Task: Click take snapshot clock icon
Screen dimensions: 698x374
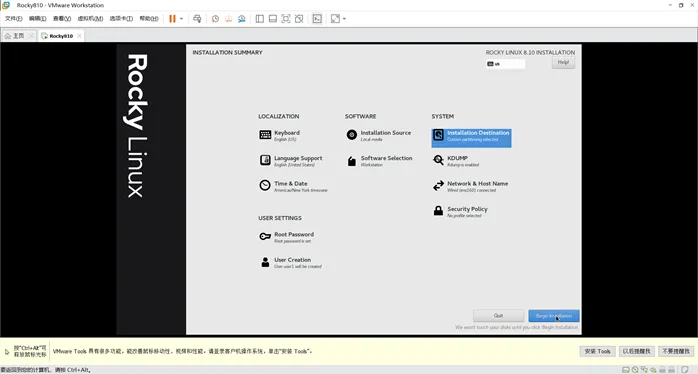Action: click(x=215, y=19)
